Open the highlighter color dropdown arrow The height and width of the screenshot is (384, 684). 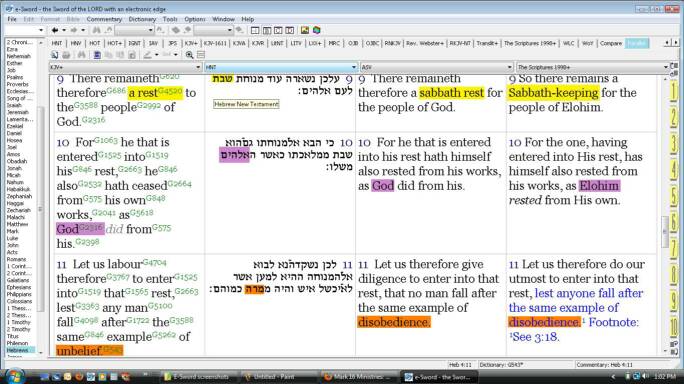[x=156, y=55]
